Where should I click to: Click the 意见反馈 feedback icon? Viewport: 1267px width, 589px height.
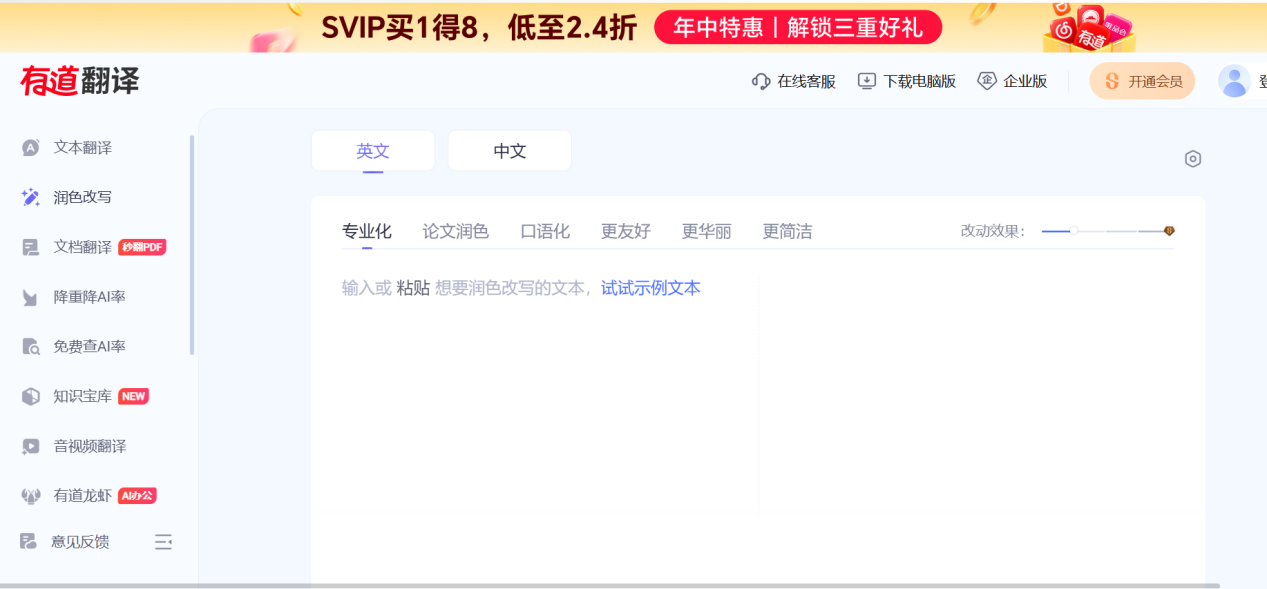pyautogui.click(x=28, y=542)
